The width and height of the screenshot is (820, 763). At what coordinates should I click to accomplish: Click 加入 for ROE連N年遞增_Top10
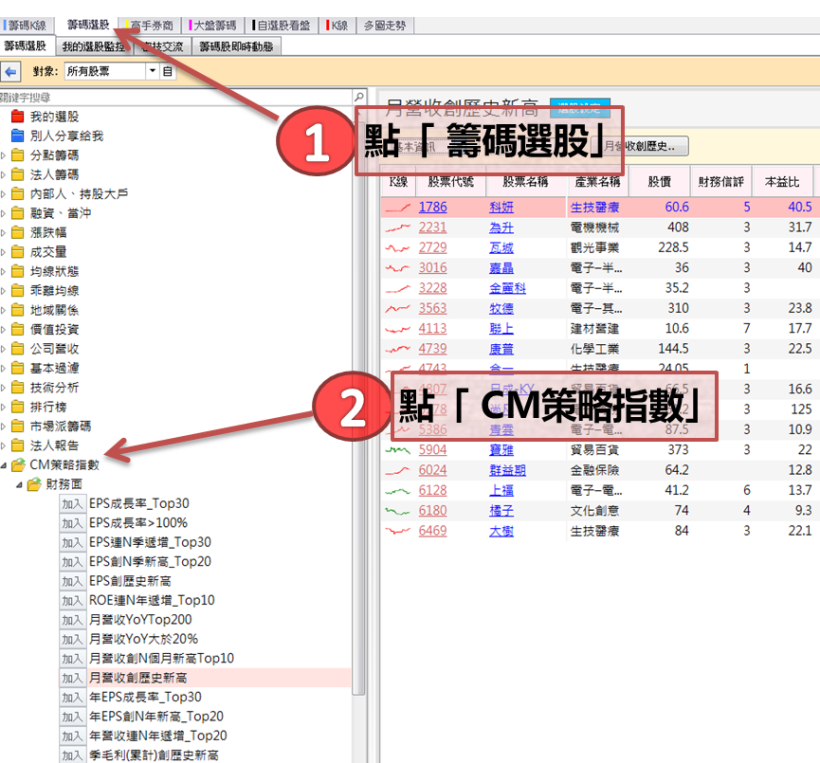click(x=72, y=600)
